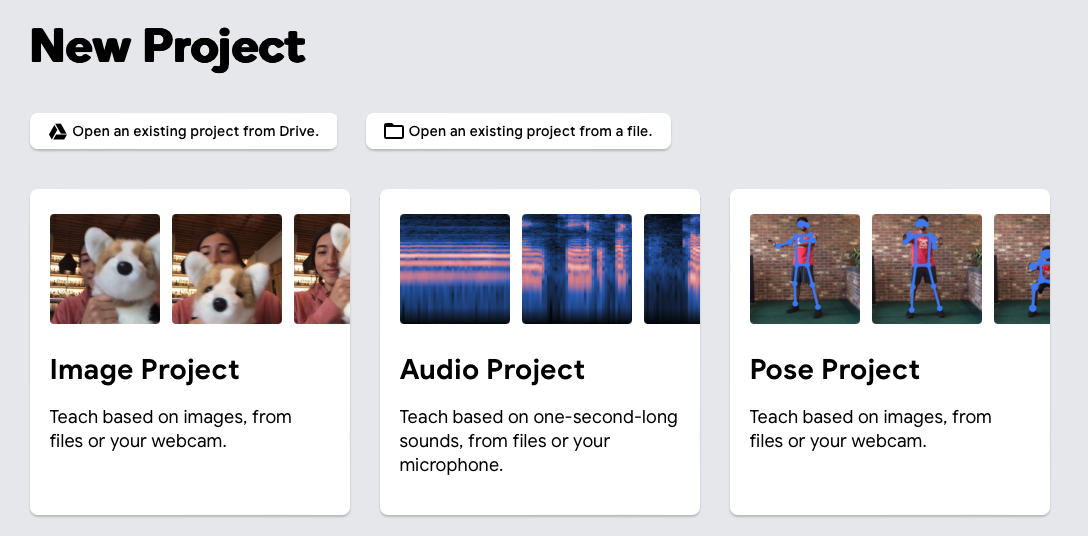Open an existing project from Drive

(x=195, y=131)
